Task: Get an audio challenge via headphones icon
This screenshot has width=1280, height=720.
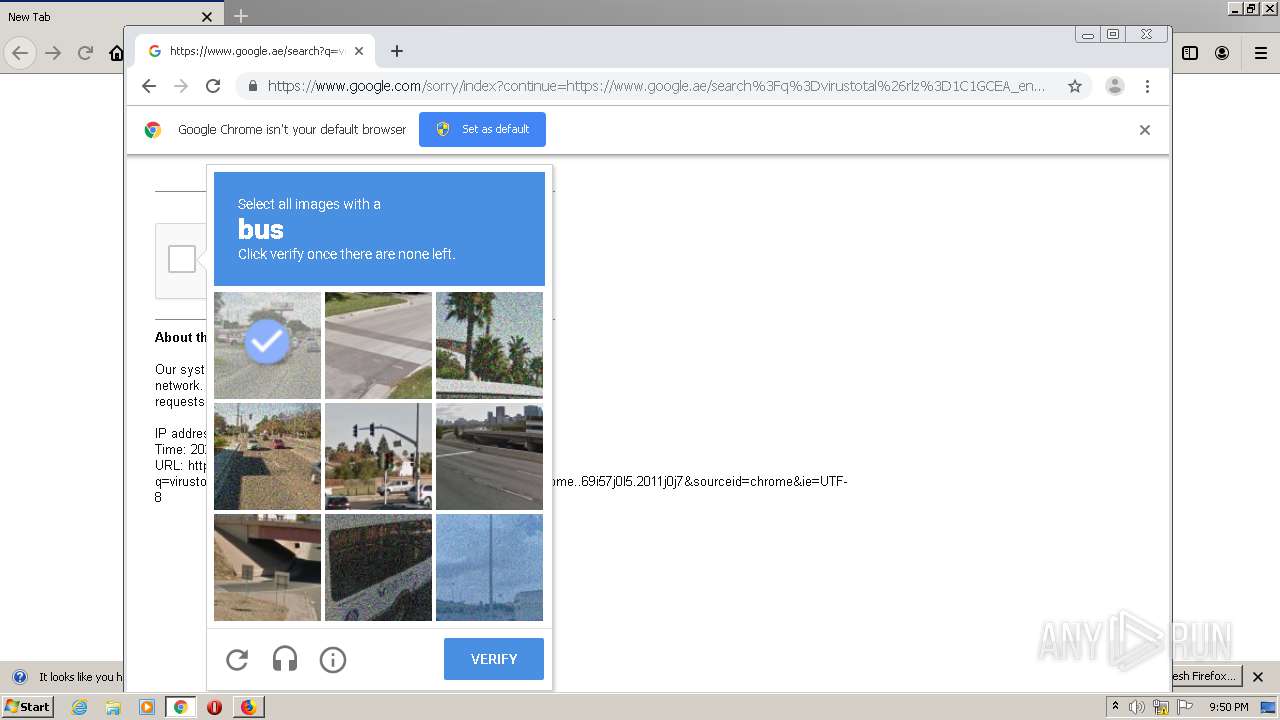Action: (x=285, y=659)
